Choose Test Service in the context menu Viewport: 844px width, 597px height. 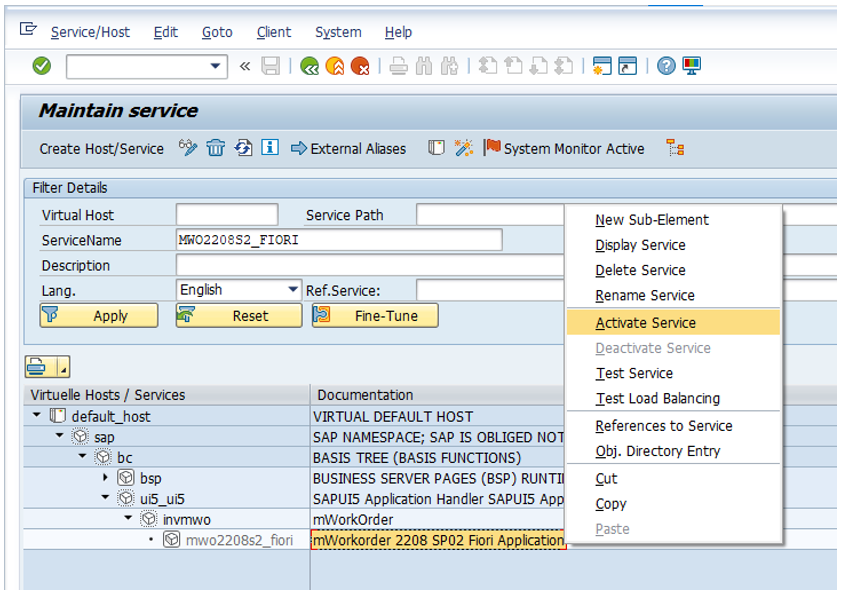point(634,373)
